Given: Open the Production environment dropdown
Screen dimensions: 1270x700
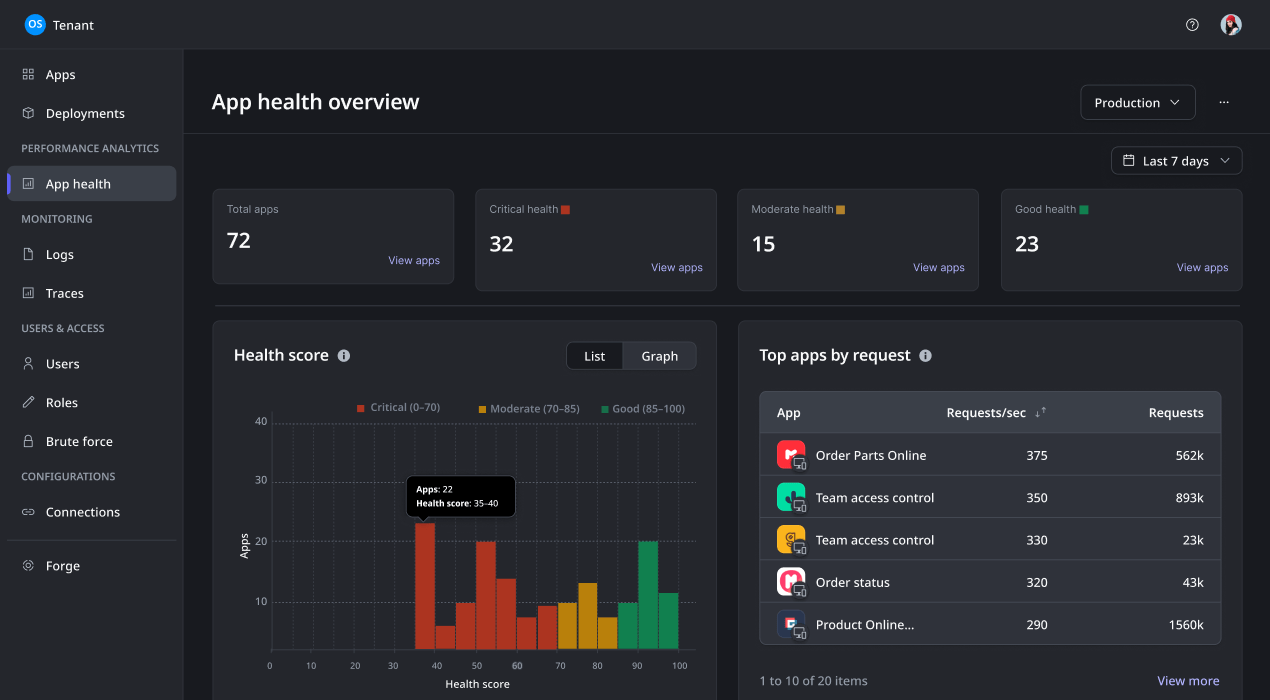Looking at the screenshot, I should [1138, 102].
